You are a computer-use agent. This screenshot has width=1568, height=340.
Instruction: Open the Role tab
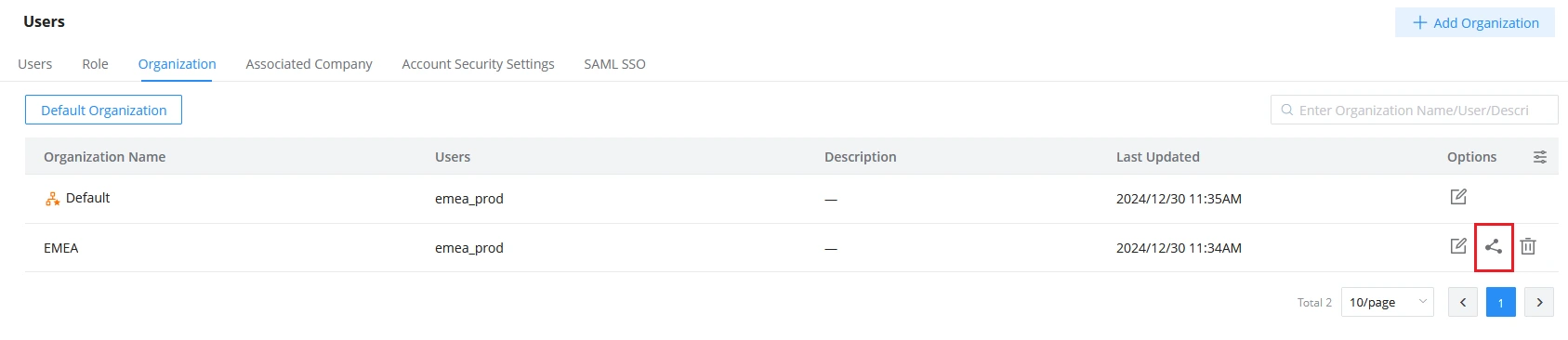(x=95, y=64)
